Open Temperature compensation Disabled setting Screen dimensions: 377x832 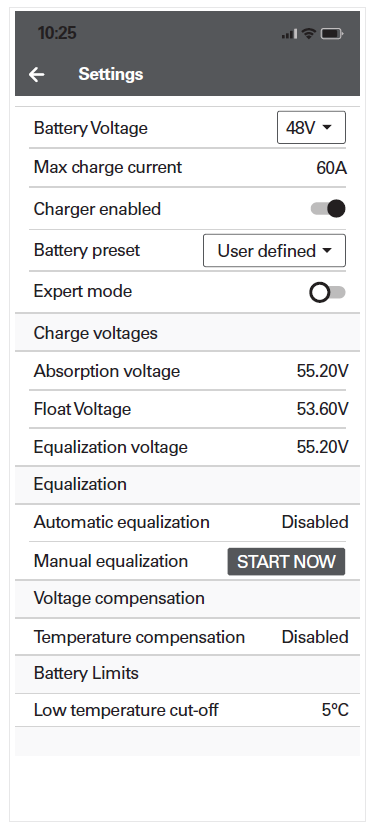[x=187, y=637]
